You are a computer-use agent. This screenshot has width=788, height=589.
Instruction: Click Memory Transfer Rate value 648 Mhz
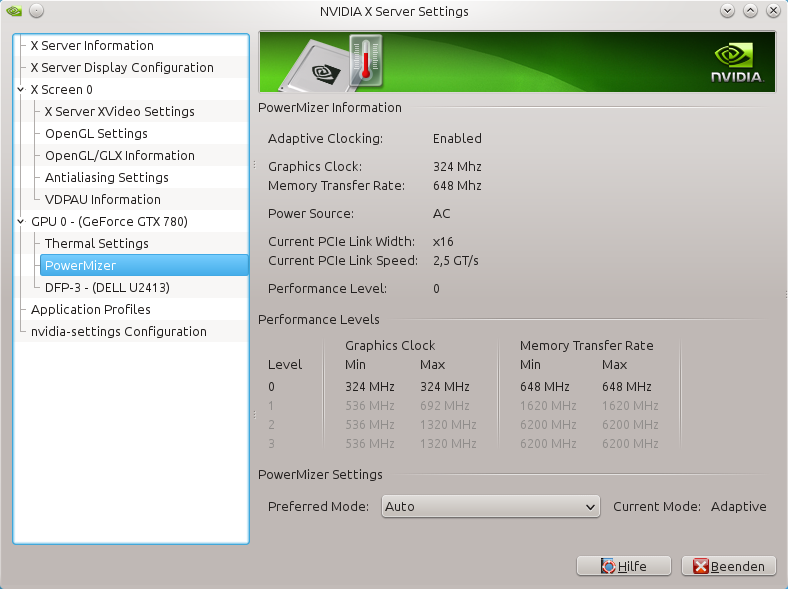coord(457,186)
